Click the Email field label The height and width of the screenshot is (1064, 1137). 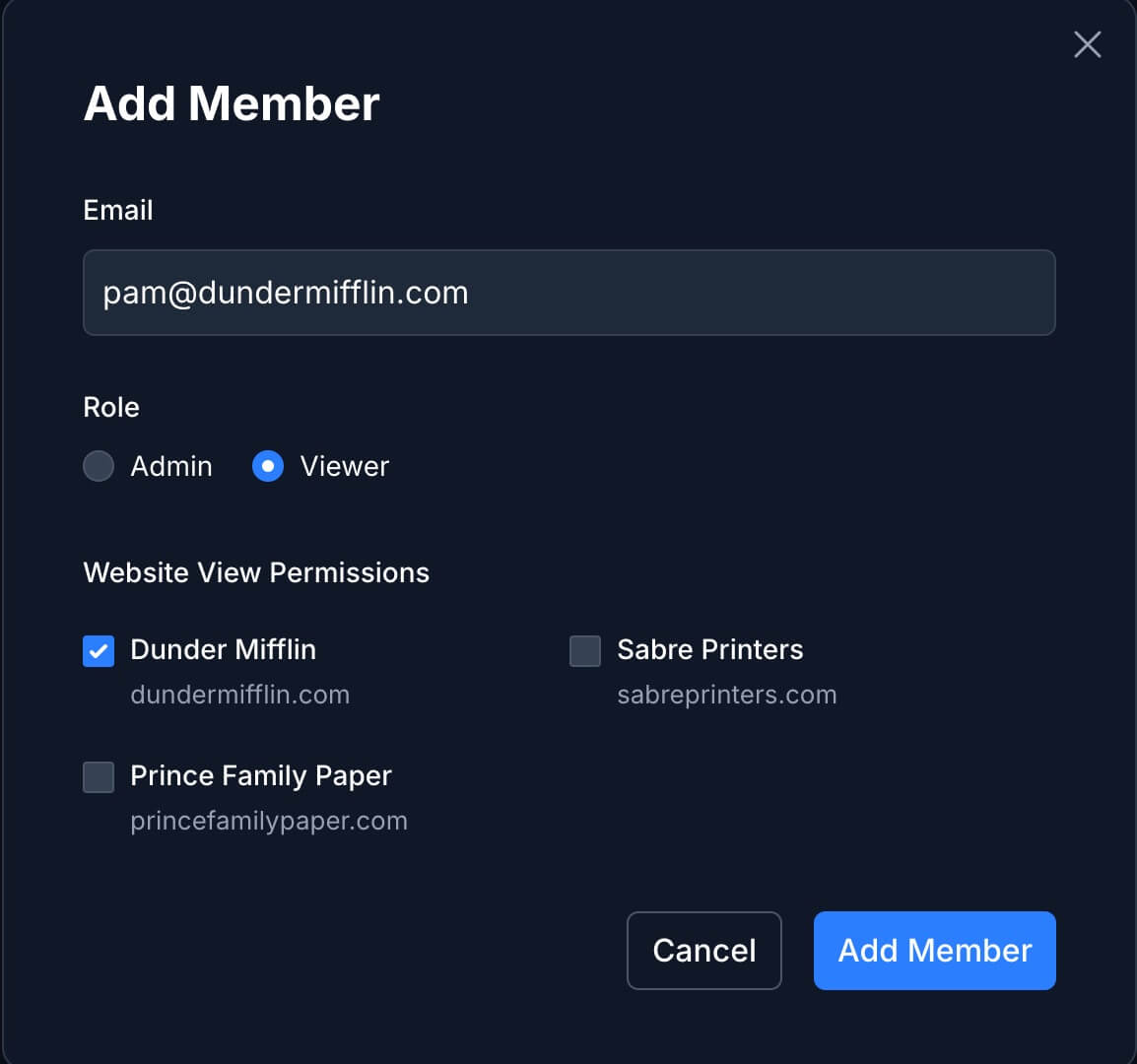tap(118, 210)
